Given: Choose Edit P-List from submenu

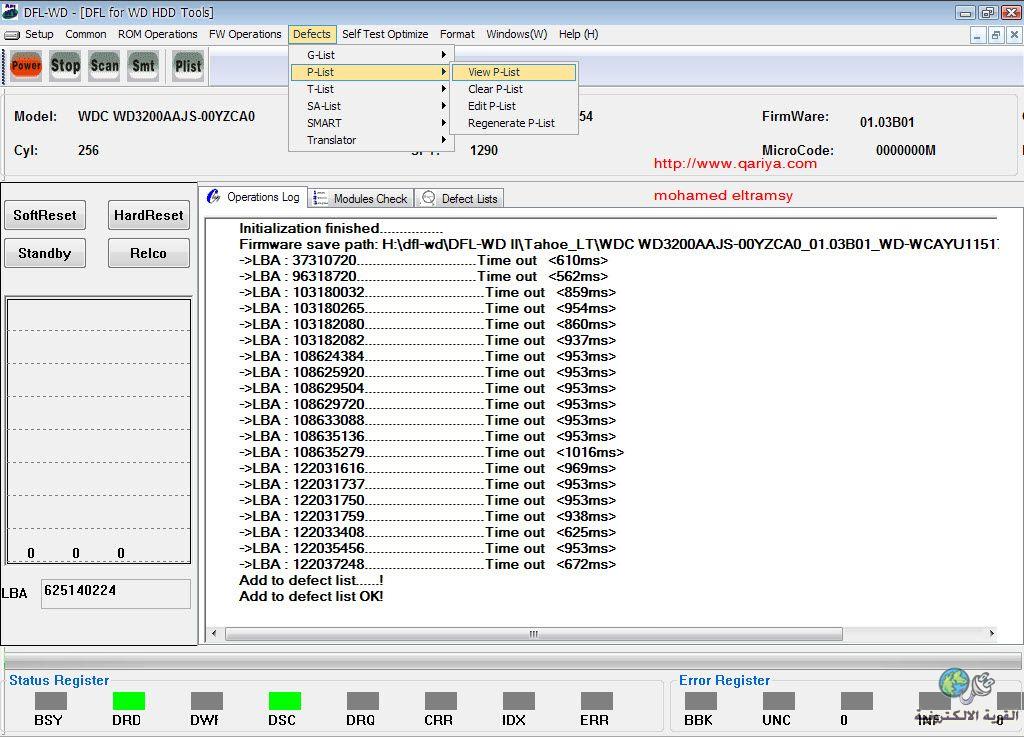Looking at the screenshot, I should point(514,106).
